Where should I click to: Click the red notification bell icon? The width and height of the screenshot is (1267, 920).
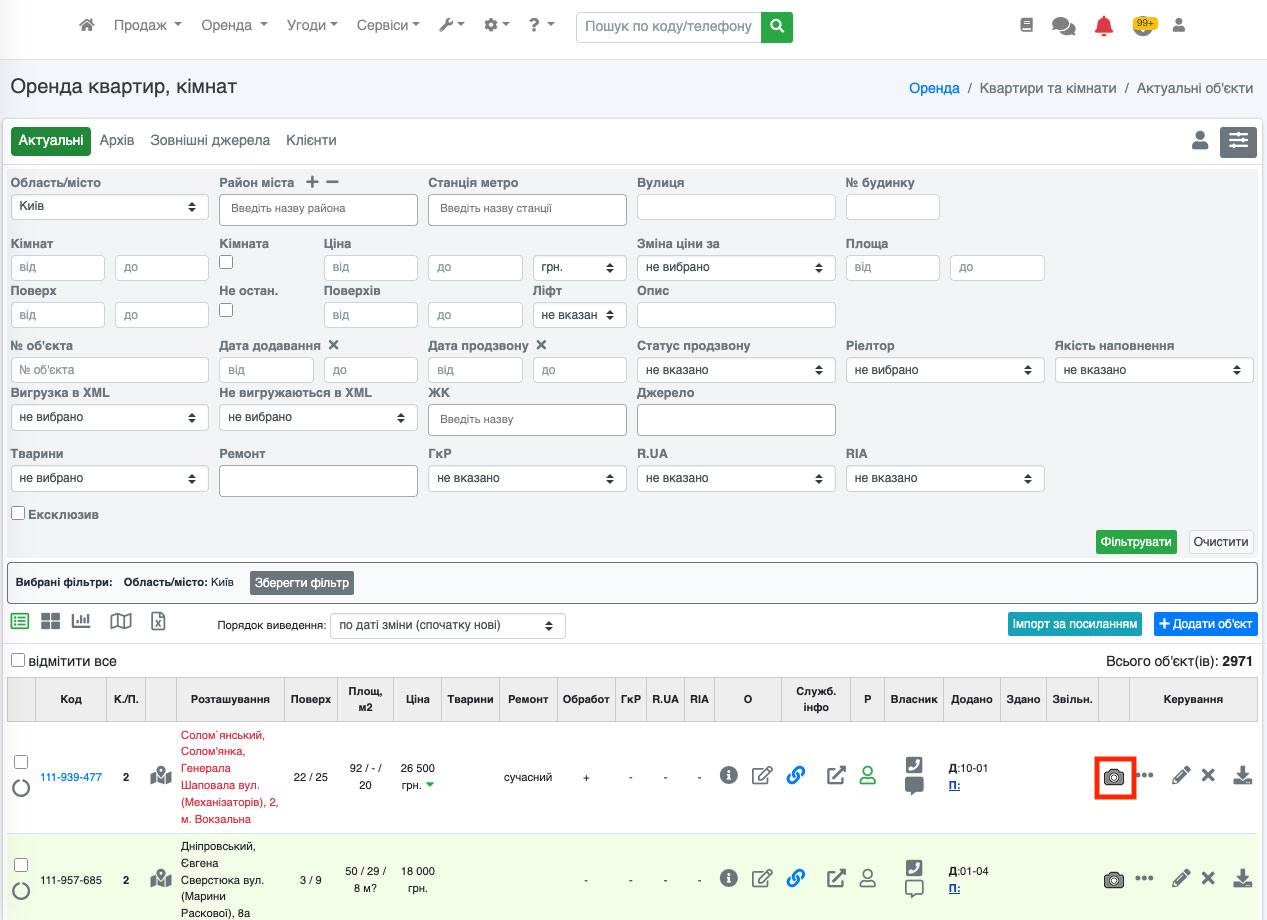point(1103,26)
